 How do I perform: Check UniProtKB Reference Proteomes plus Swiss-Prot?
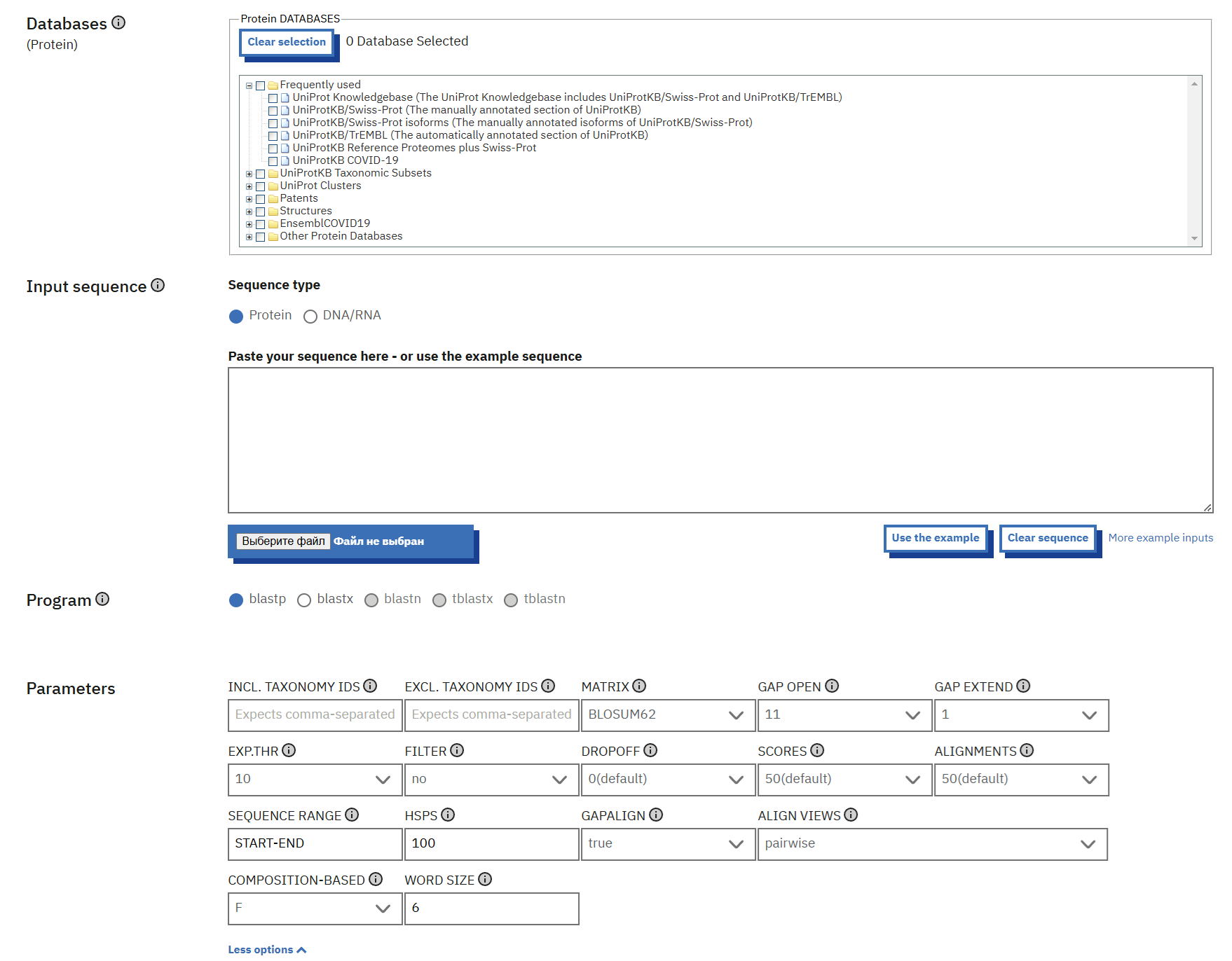click(x=273, y=148)
